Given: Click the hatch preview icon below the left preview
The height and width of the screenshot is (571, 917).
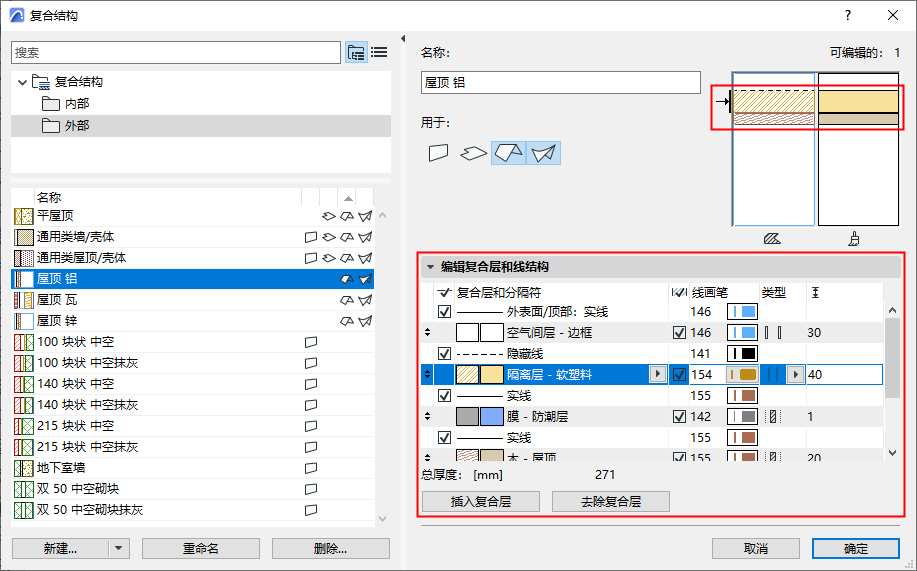Looking at the screenshot, I should pos(772,239).
